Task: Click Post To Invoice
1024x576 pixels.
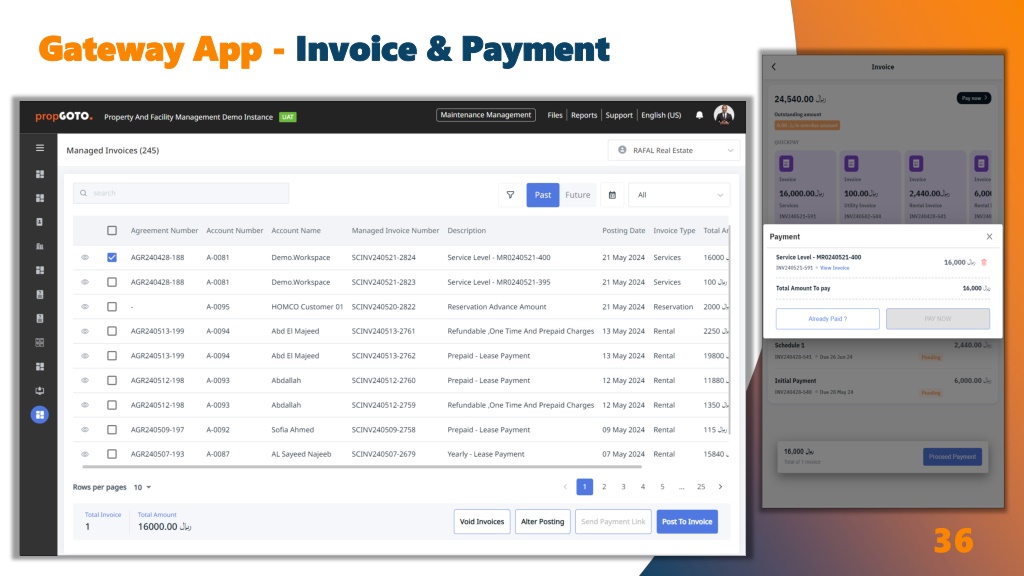Action: (x=687, y=521)
